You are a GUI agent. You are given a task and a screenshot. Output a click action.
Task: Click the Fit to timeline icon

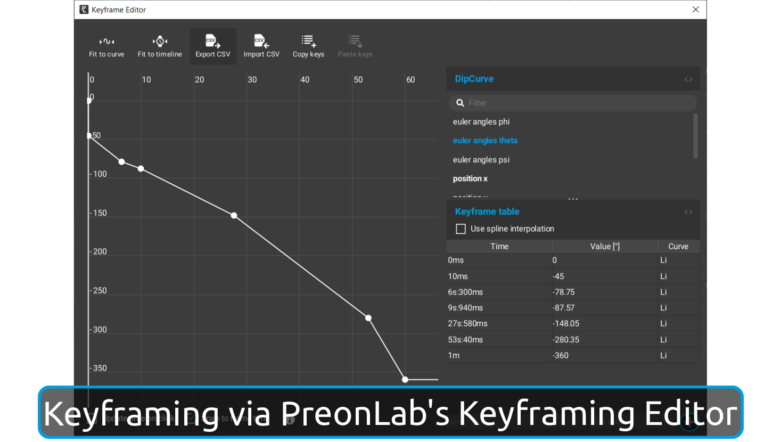(159, 42)
